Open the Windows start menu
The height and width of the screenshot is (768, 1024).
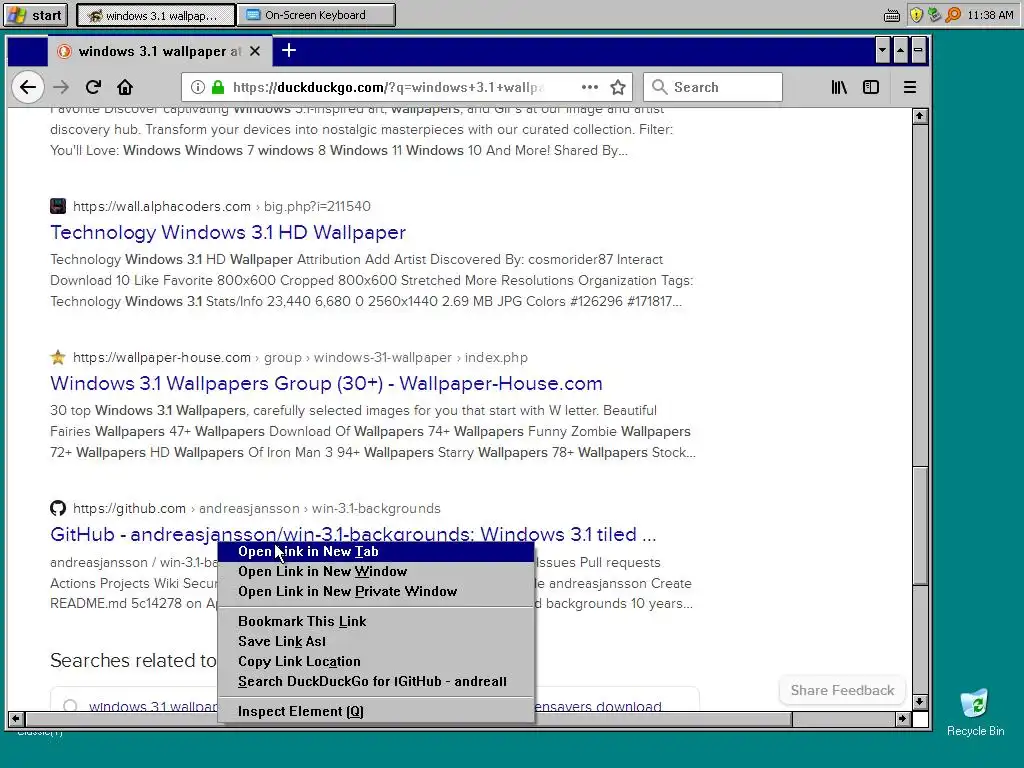[36, 15]
